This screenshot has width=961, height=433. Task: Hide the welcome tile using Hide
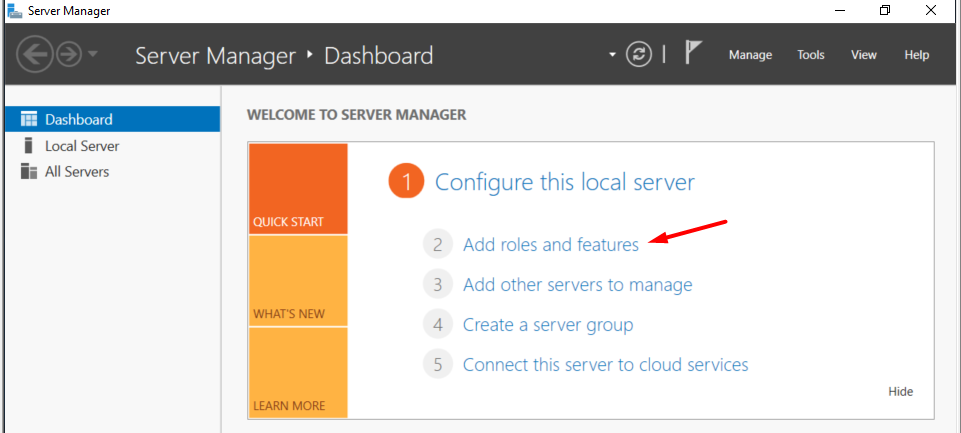point(900,391)
